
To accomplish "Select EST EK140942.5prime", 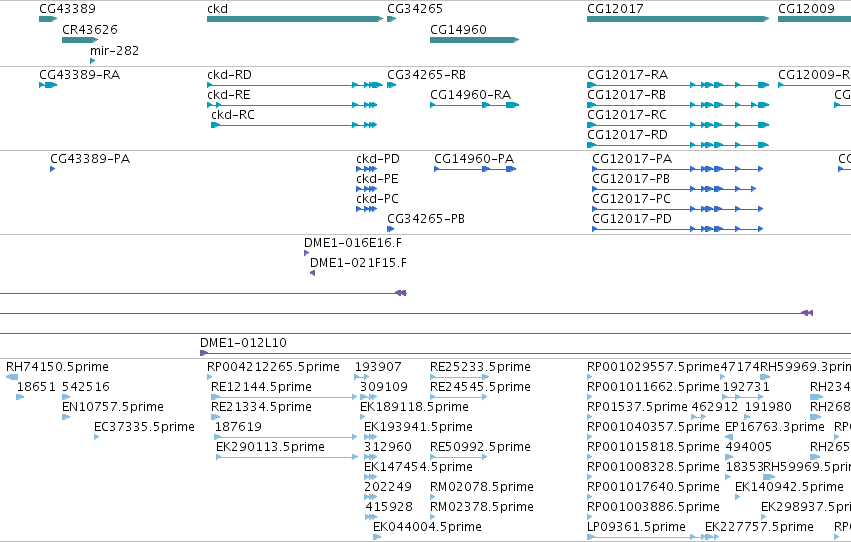I will (738, 498).
